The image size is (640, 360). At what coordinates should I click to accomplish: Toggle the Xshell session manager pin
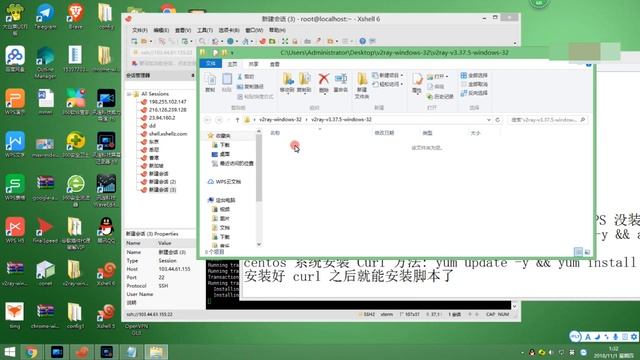pyautogui.click(x=192, y=76)
